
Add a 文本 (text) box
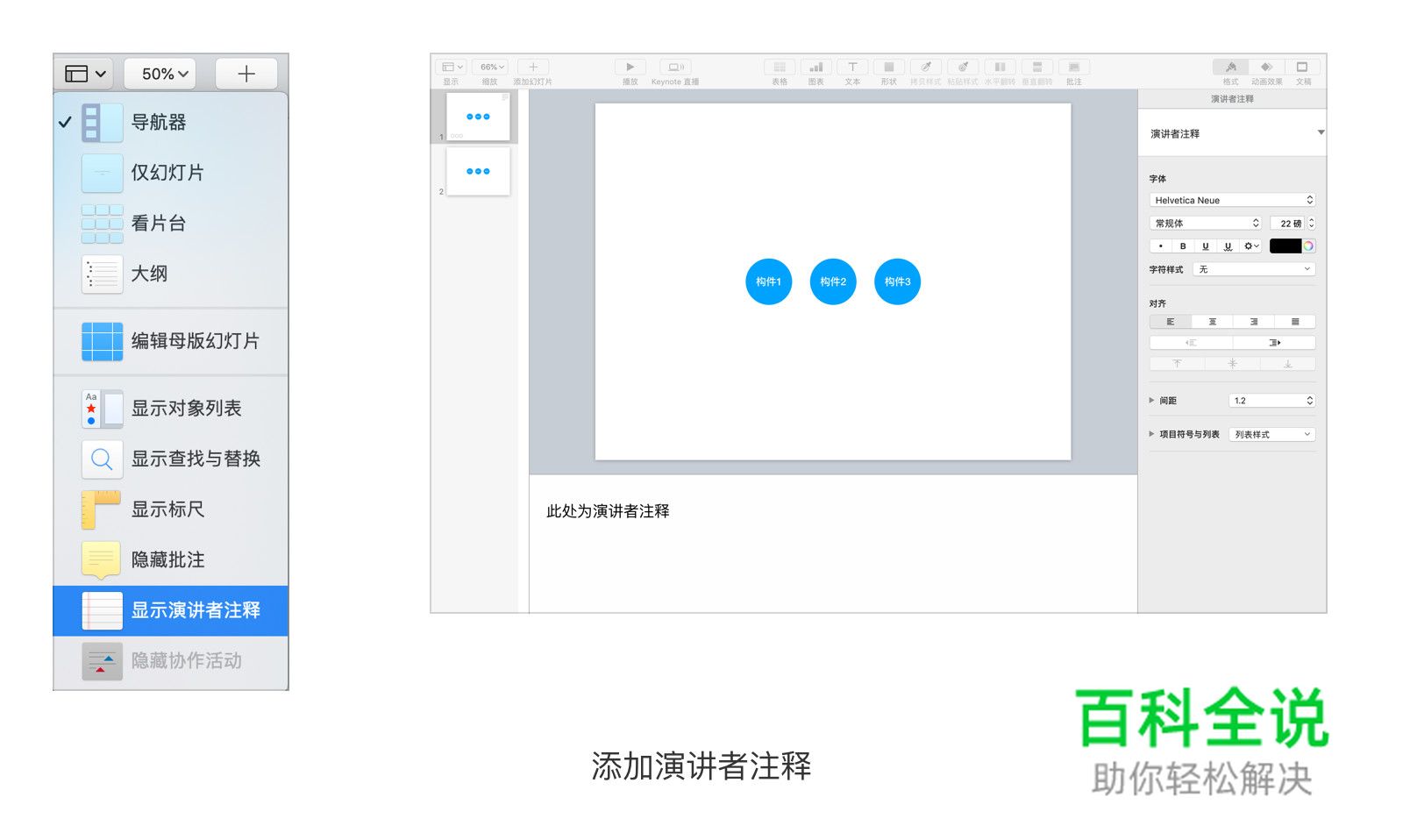click(851, 68)
